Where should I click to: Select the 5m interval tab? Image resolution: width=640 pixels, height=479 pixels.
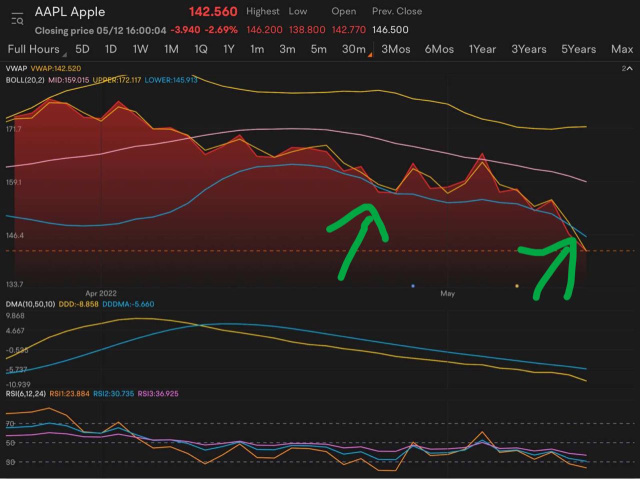tap(318, 49)
